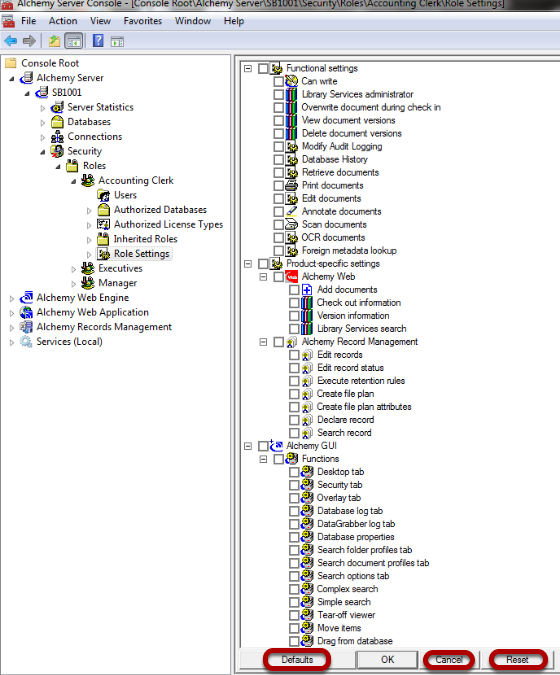Screen dimensions: 560x675
Task: Open the File menu
Action: click(29, 21)
